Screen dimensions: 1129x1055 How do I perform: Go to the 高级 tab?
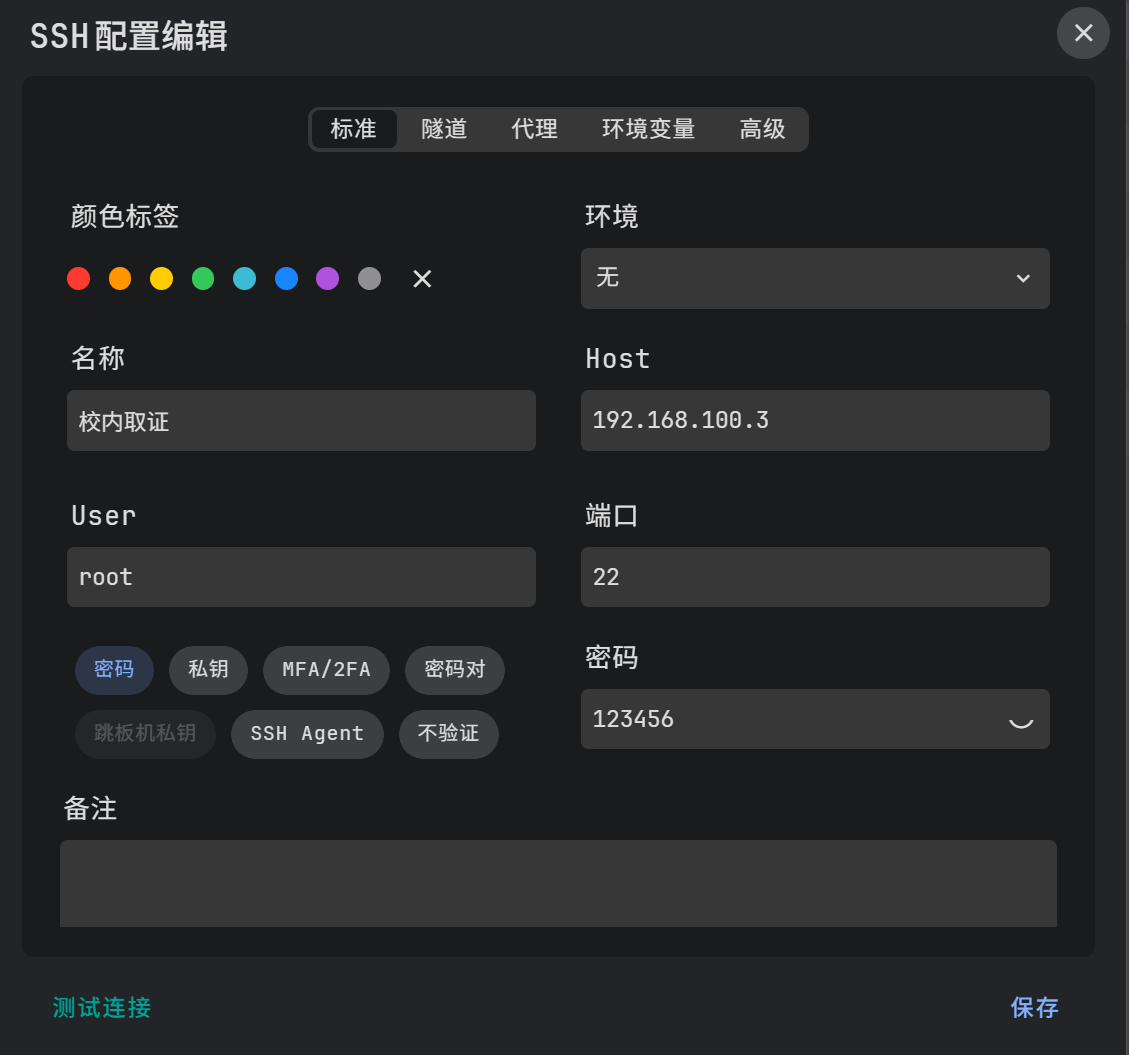tap(762, 129)
